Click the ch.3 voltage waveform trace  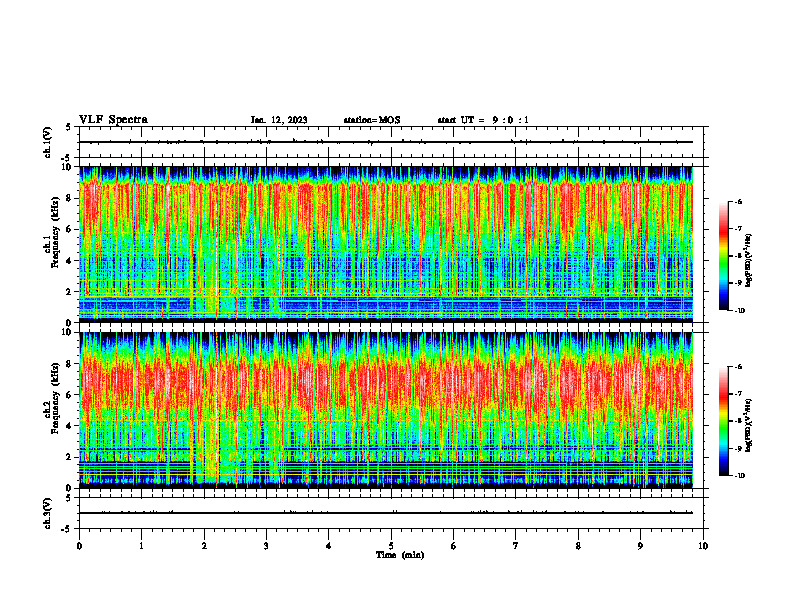[x=386, y=513]
